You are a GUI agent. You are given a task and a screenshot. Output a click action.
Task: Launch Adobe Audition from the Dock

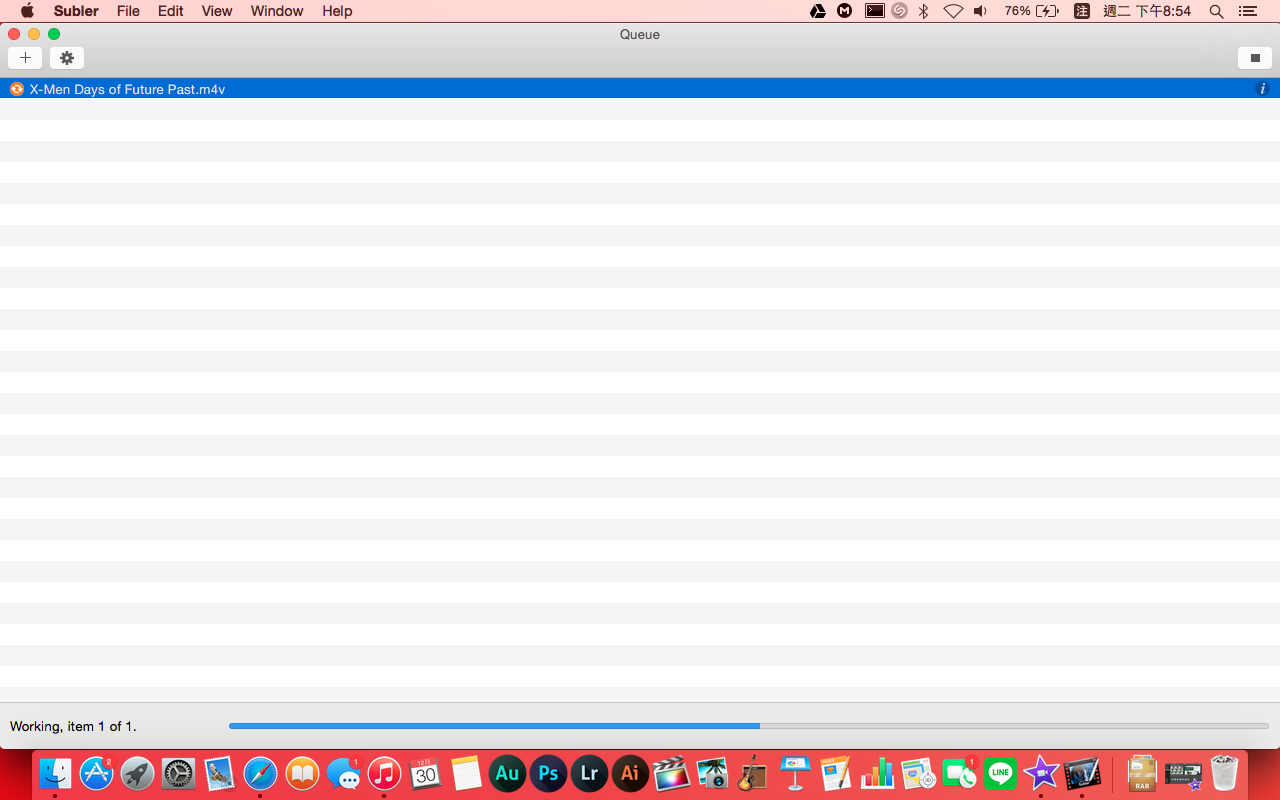point(507,773)
